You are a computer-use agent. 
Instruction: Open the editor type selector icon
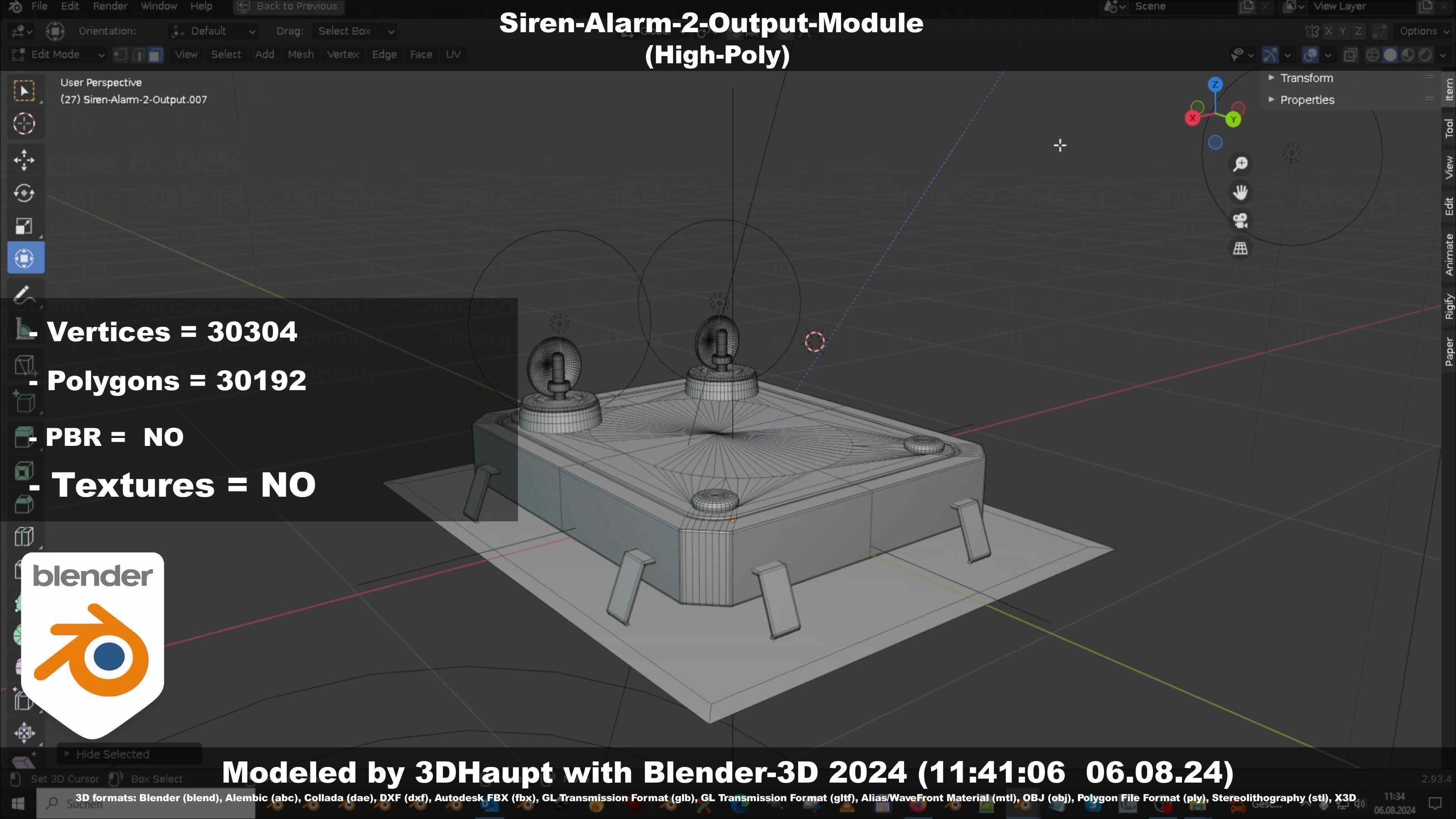pos(22,31)
